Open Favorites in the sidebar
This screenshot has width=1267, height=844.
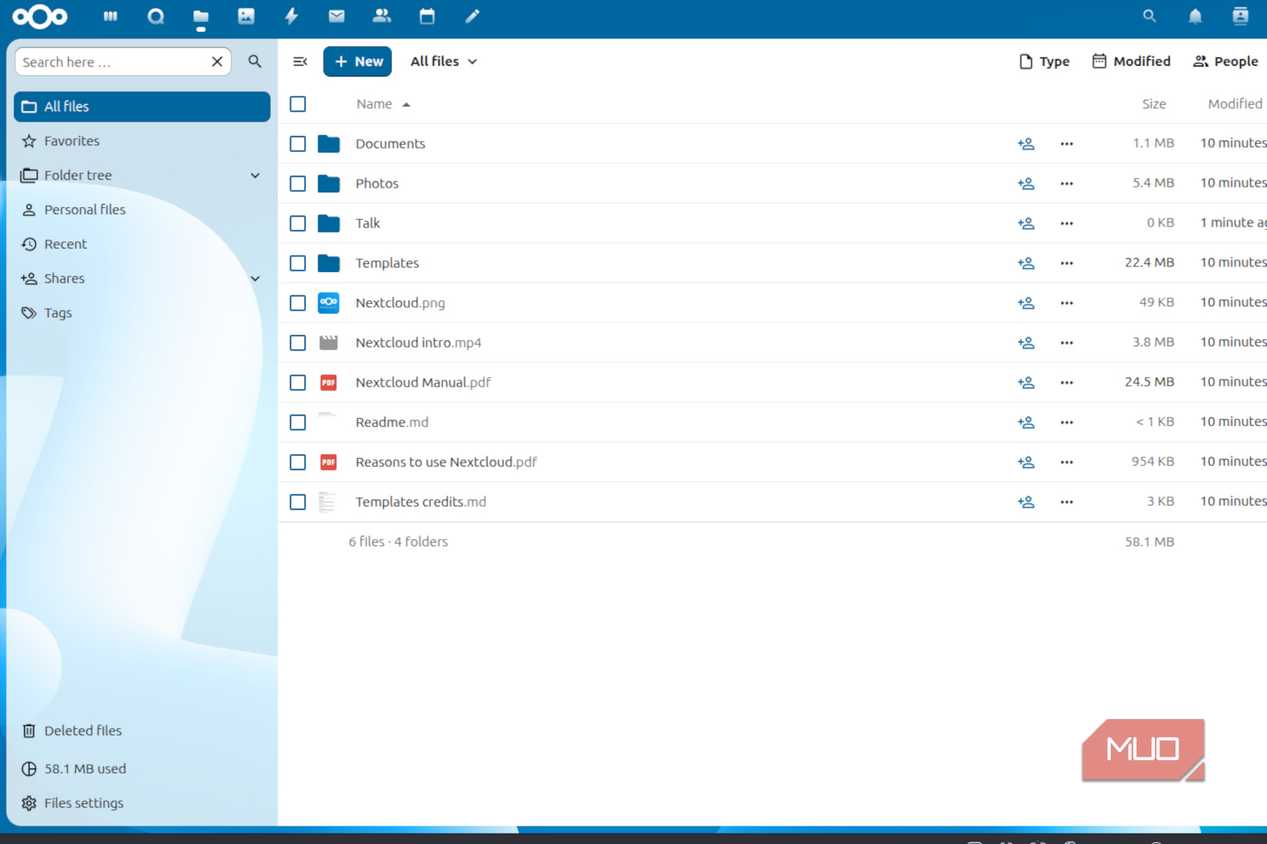142,141
